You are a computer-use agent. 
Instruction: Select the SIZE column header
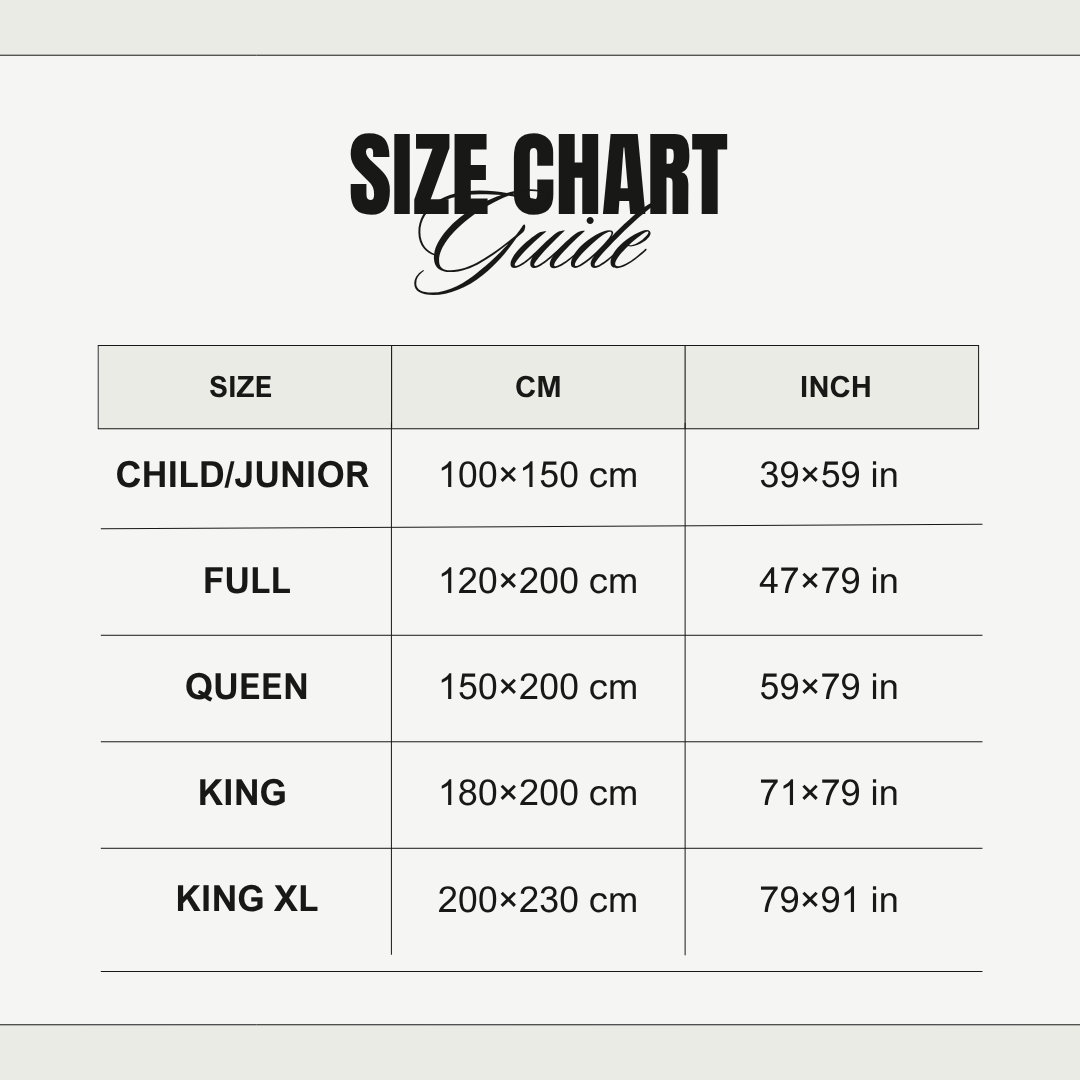click(241, 387)
